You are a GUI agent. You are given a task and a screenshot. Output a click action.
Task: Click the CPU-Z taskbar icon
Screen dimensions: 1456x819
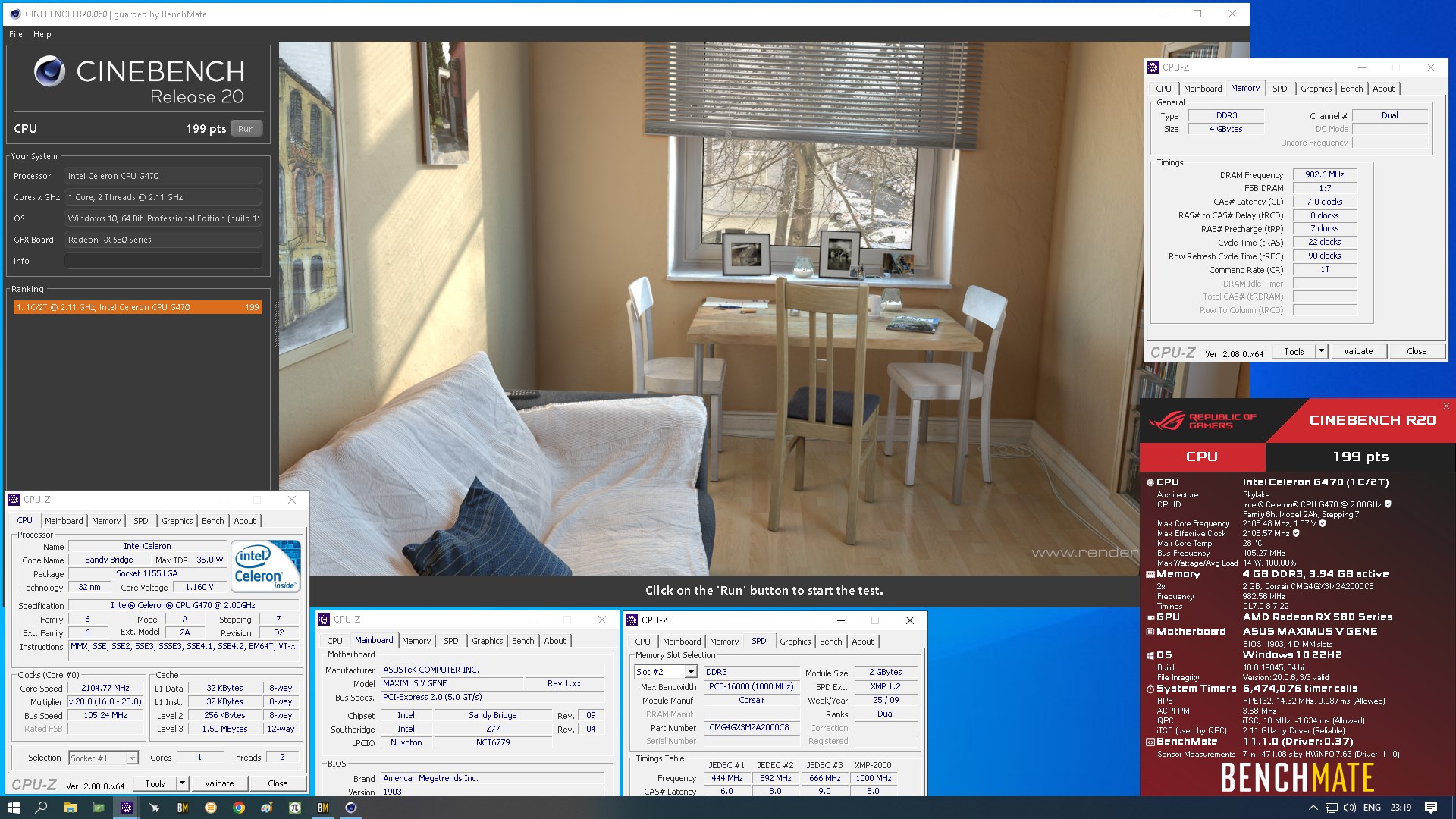tap(127, 808)
